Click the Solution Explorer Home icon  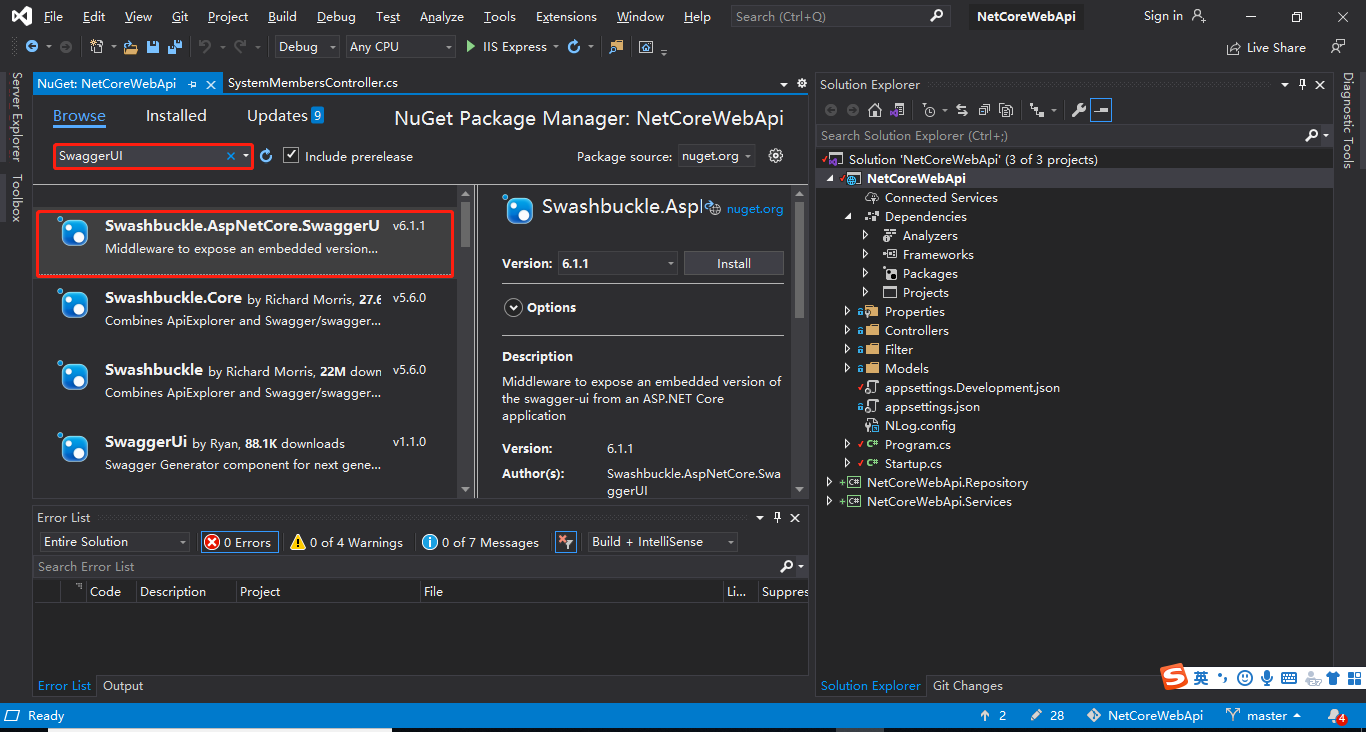click(x=875, y=110)
